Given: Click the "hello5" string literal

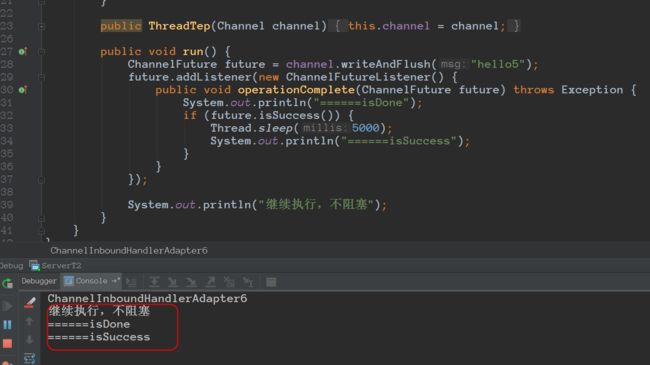Looking at the screenshot, I should coord(498,64).
